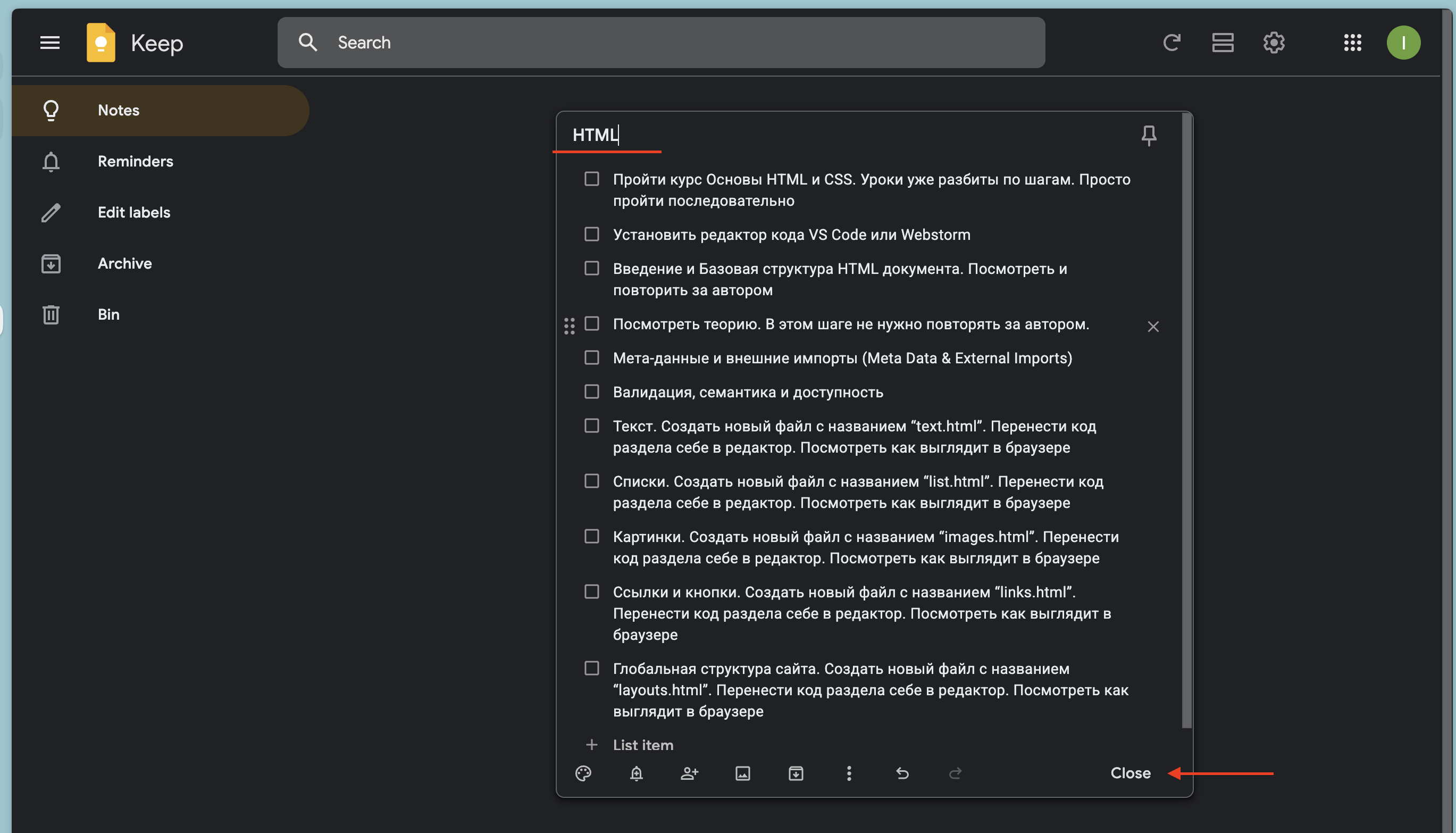Click the plus icon to add list item
1456x833 pixels.
click(591, 744)
